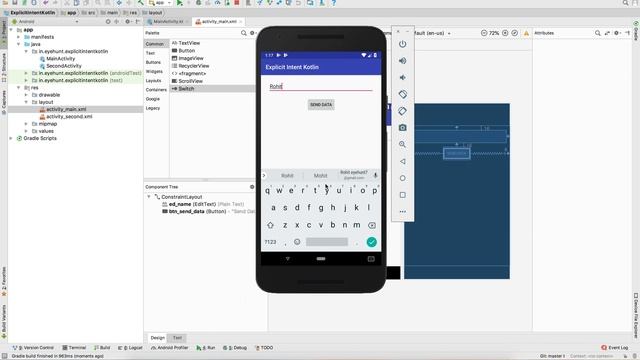Screen dimensions: 640x360
Task: Collapse the res folder
Action: 18,88
